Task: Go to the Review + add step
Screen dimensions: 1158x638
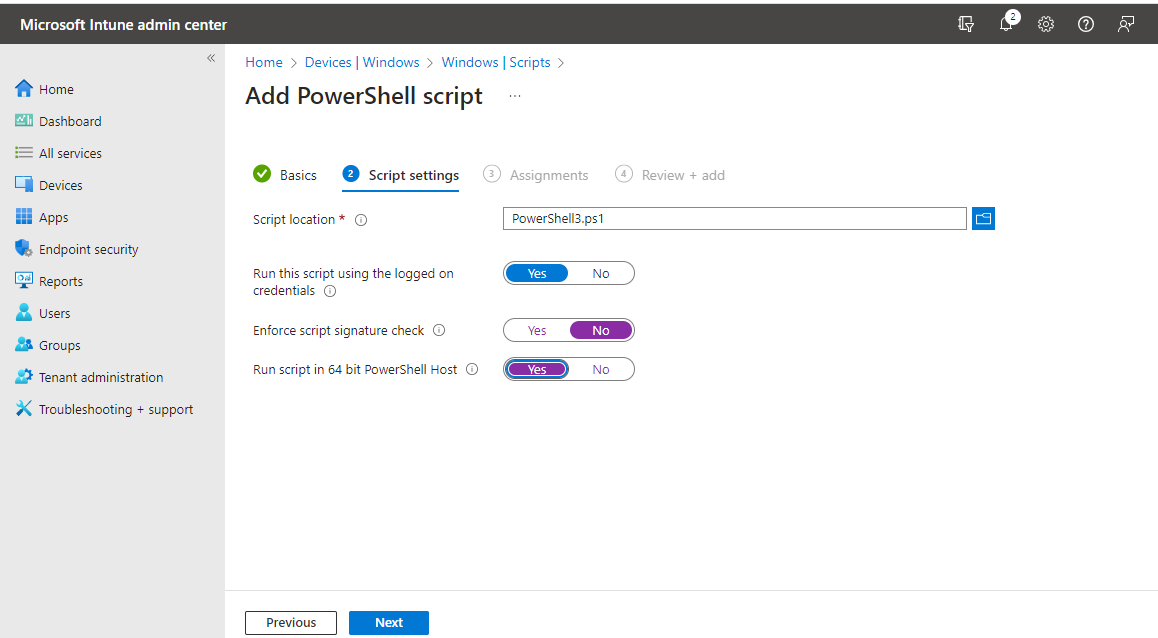Action: [x=670, y=175]
